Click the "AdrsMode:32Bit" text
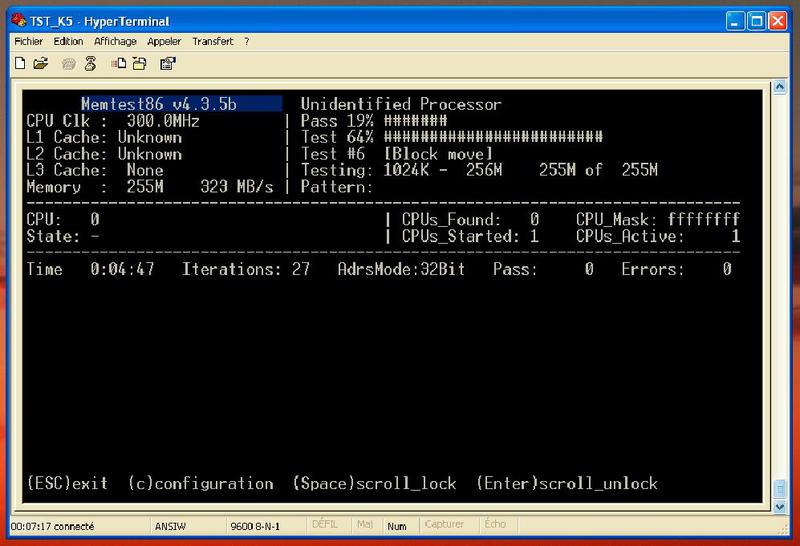Screen dimensions: 800x546 click(402, 269)
